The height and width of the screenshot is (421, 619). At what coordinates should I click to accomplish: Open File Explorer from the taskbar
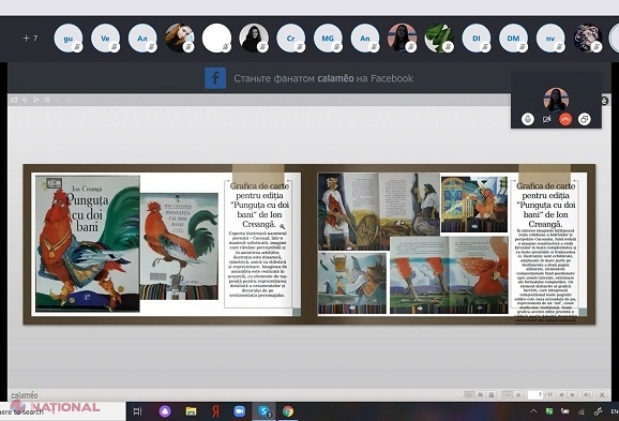click(x=191, y=412)
